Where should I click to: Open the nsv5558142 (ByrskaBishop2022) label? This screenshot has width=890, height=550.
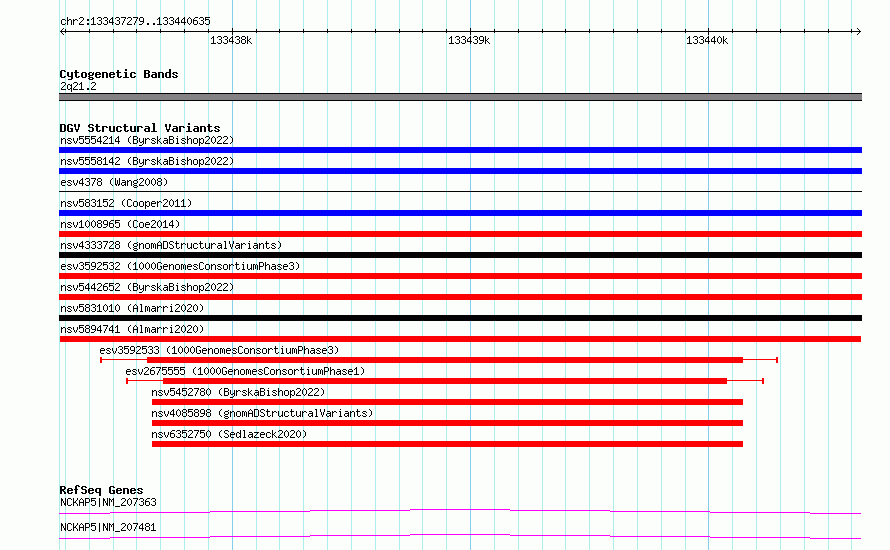tap(147, 161)
